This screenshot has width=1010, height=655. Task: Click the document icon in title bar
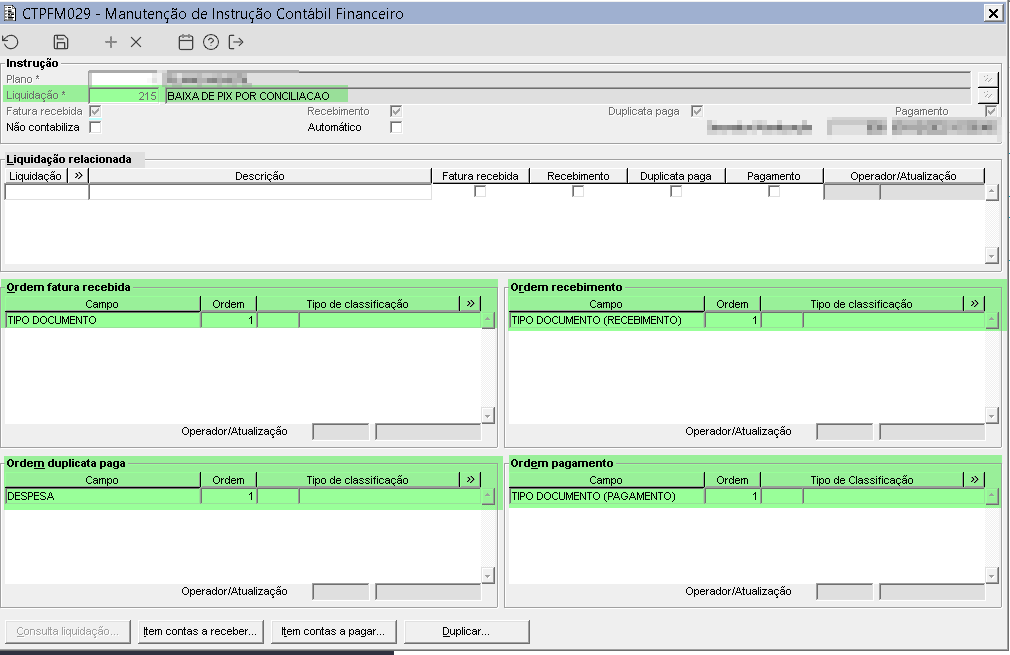coord(10,13)
